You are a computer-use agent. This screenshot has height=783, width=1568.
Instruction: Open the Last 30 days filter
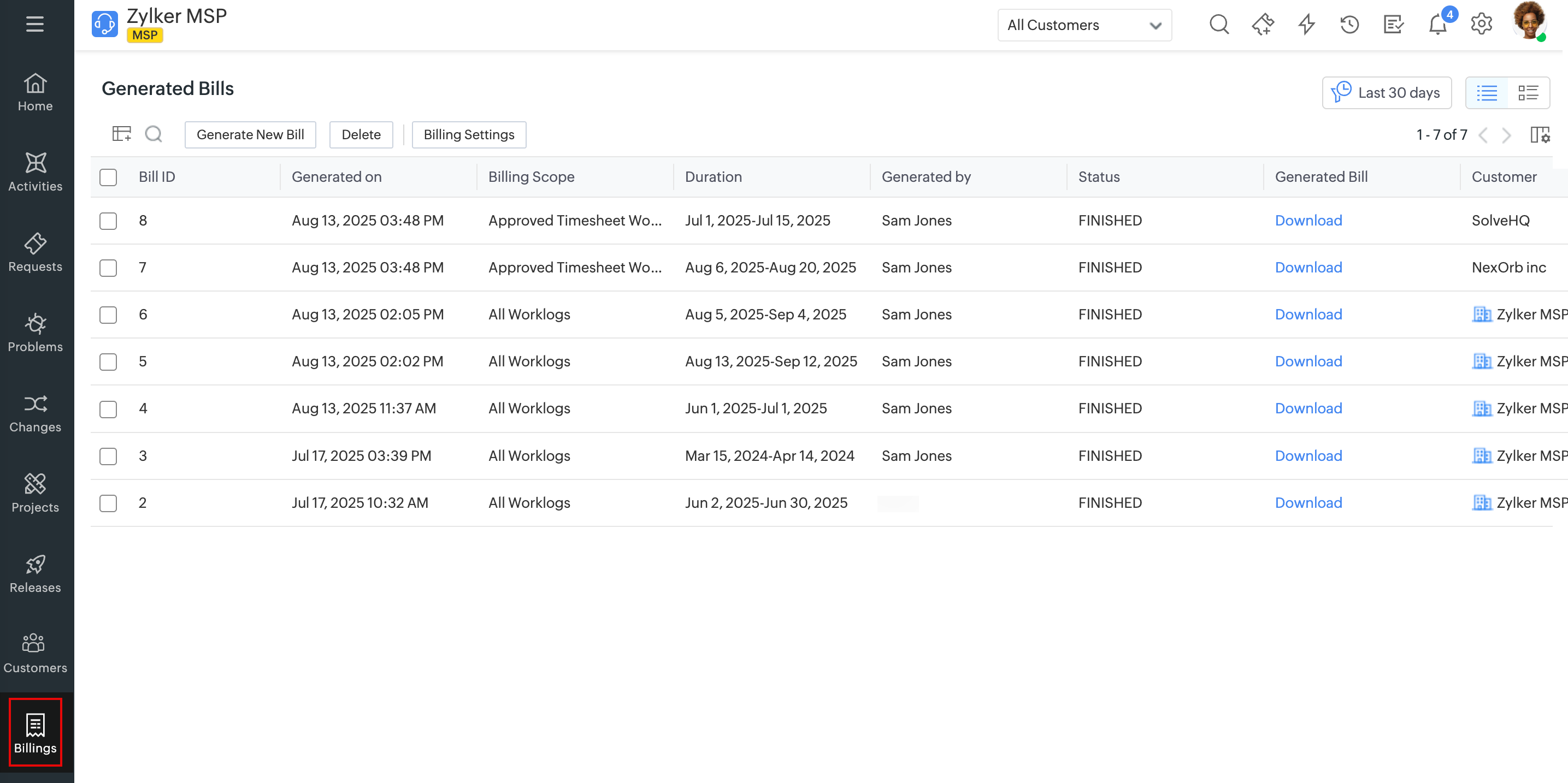(1386, 92)
